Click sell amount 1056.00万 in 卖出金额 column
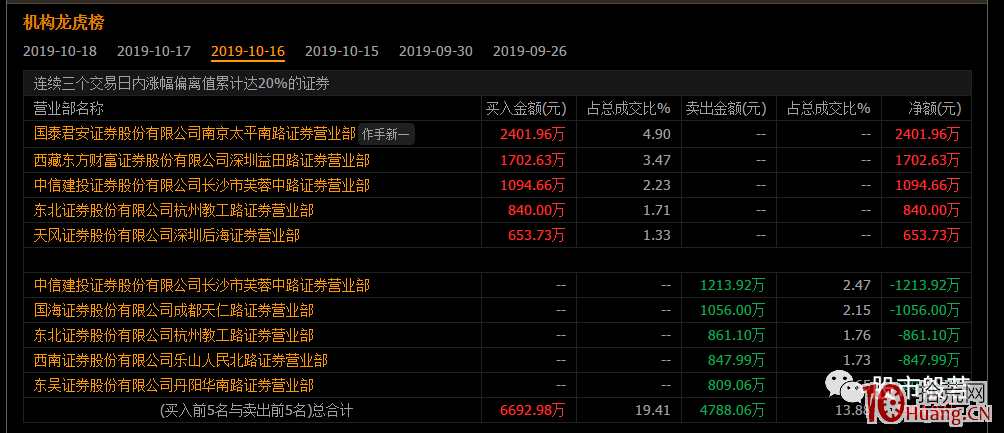 [733, 311]
